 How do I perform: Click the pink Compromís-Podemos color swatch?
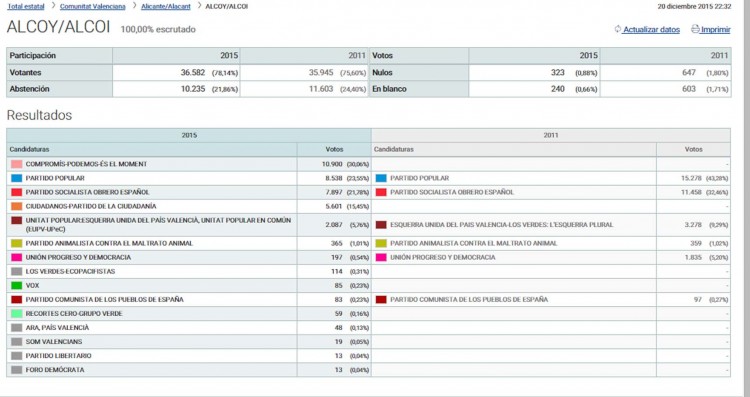[x=17, y=164]
